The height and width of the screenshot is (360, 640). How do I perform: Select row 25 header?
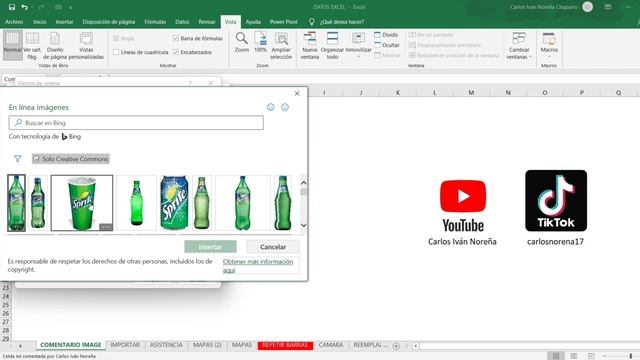[x=6, y=304]
